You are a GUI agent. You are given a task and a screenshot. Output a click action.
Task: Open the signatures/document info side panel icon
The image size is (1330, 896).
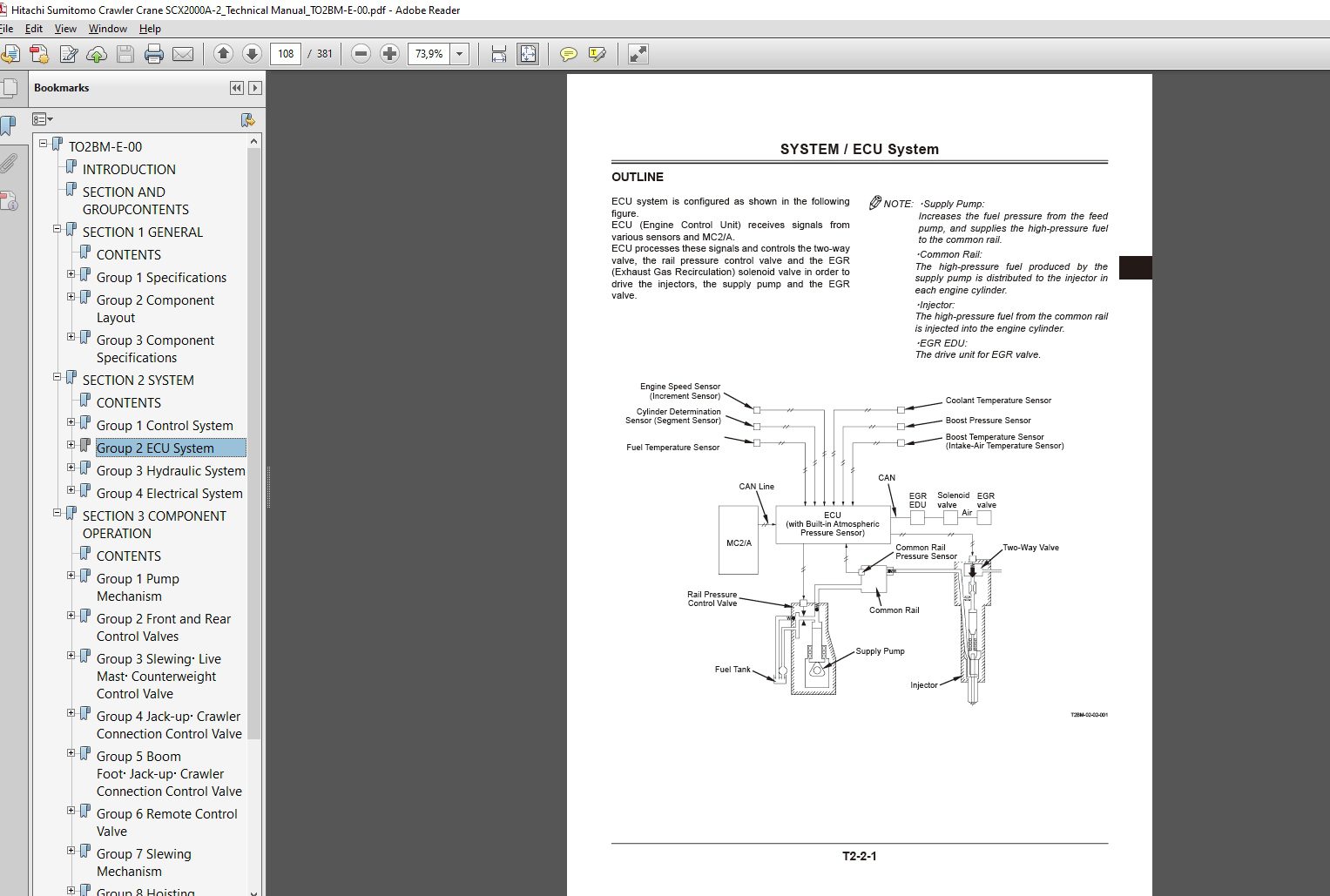coord(10,201)
